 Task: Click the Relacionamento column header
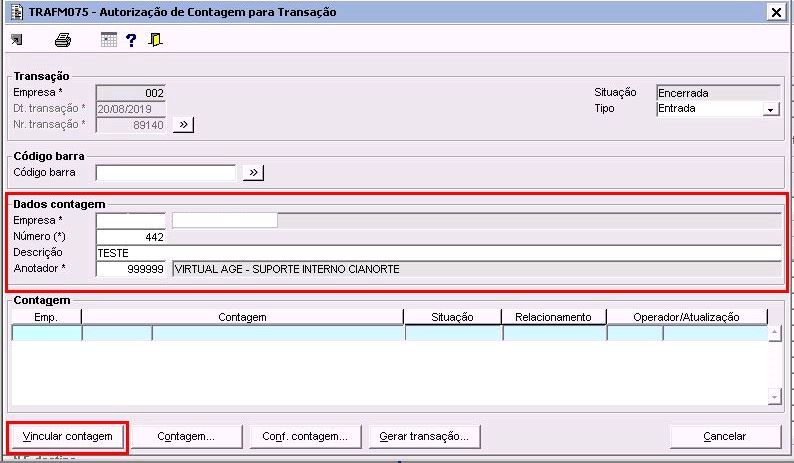tap(553, 317)
